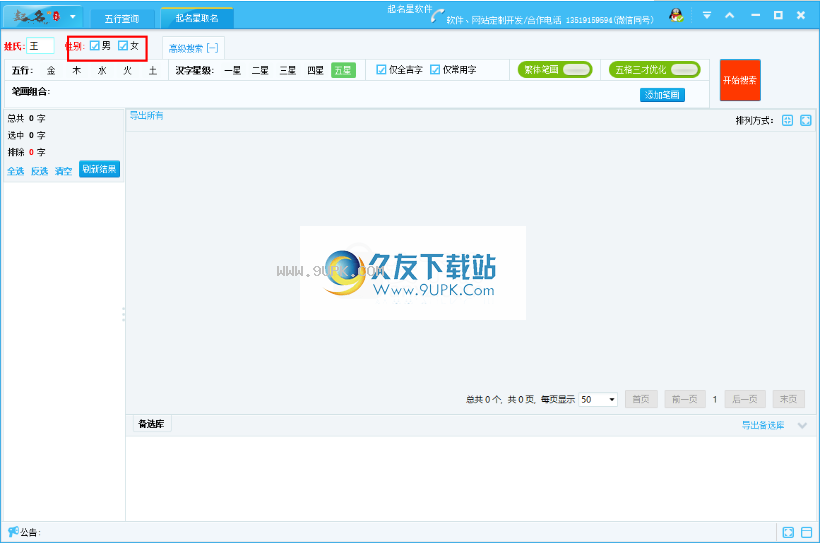Toggle the 繁体笔画 switch
Screen dimensions: 826x547
(x=555, y=70)
